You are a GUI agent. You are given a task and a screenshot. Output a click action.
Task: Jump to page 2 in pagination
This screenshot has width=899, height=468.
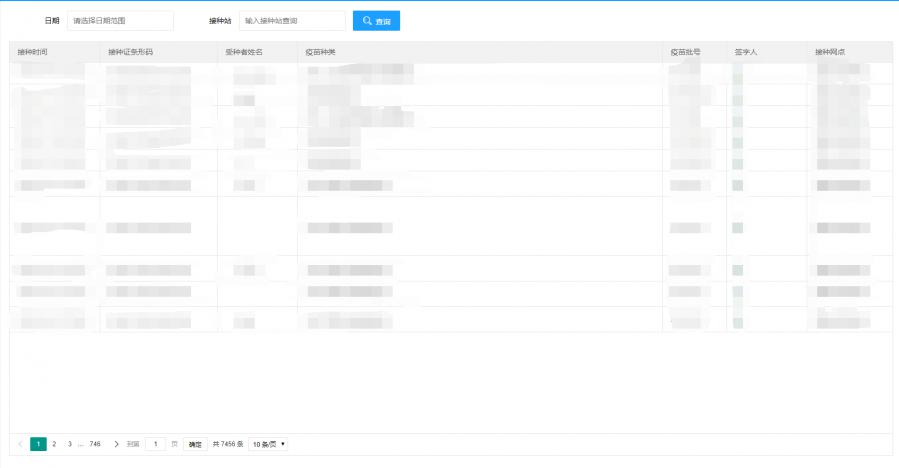(54, 444)
